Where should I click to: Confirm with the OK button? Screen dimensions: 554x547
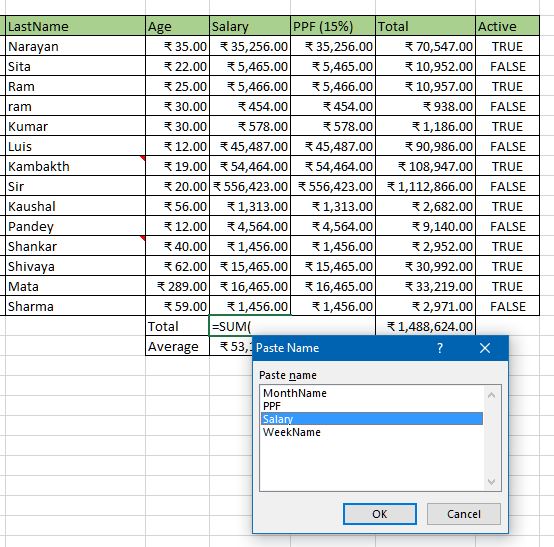click(x=380, y=514)
